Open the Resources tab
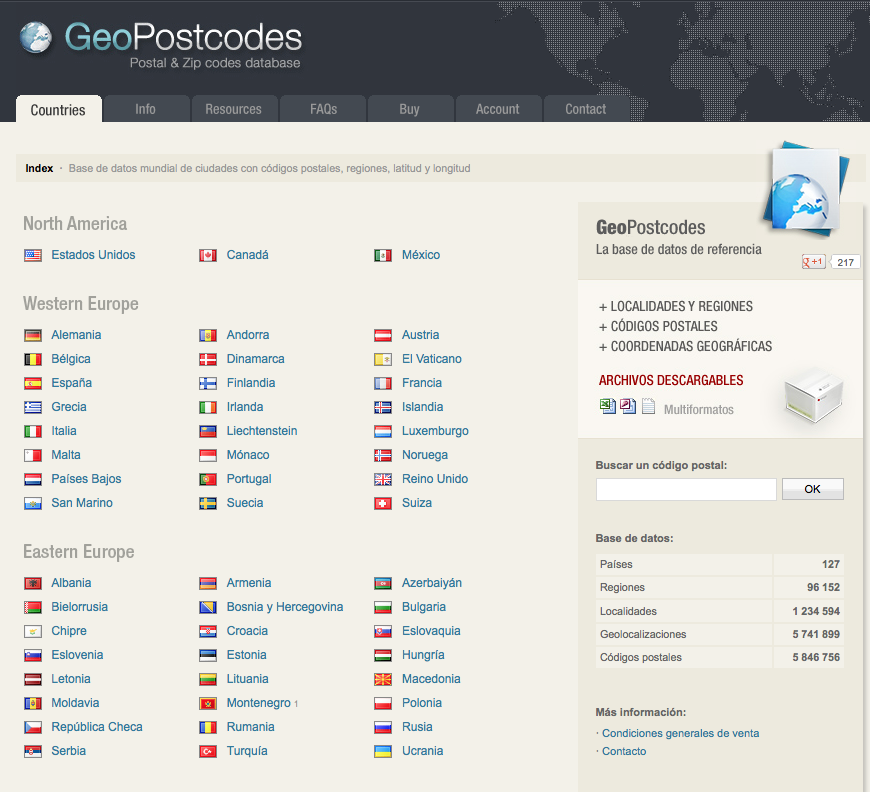 234,109
